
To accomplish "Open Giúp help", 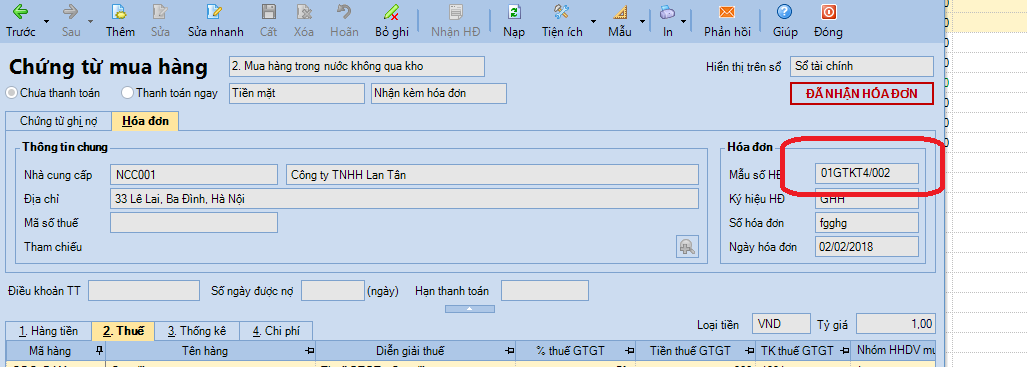I will click(x=784, y=20).
